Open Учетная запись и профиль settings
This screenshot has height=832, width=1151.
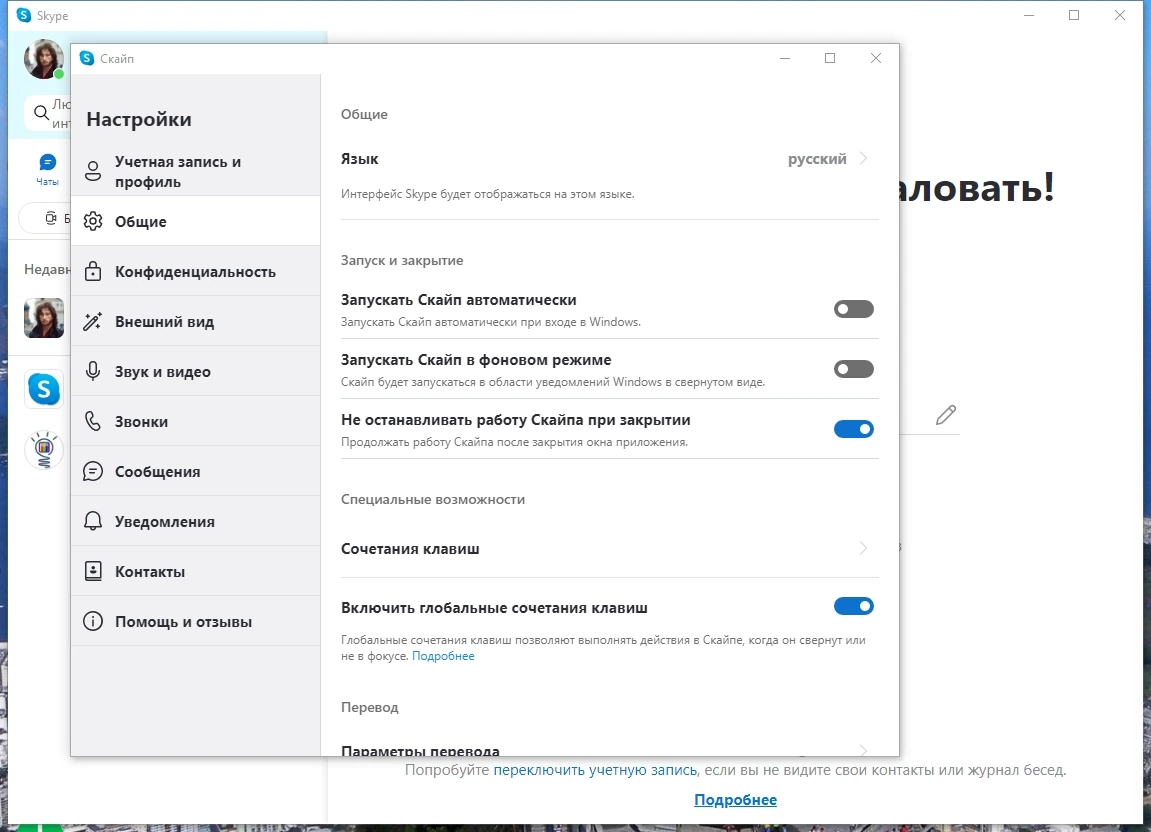tap(195, 171)
